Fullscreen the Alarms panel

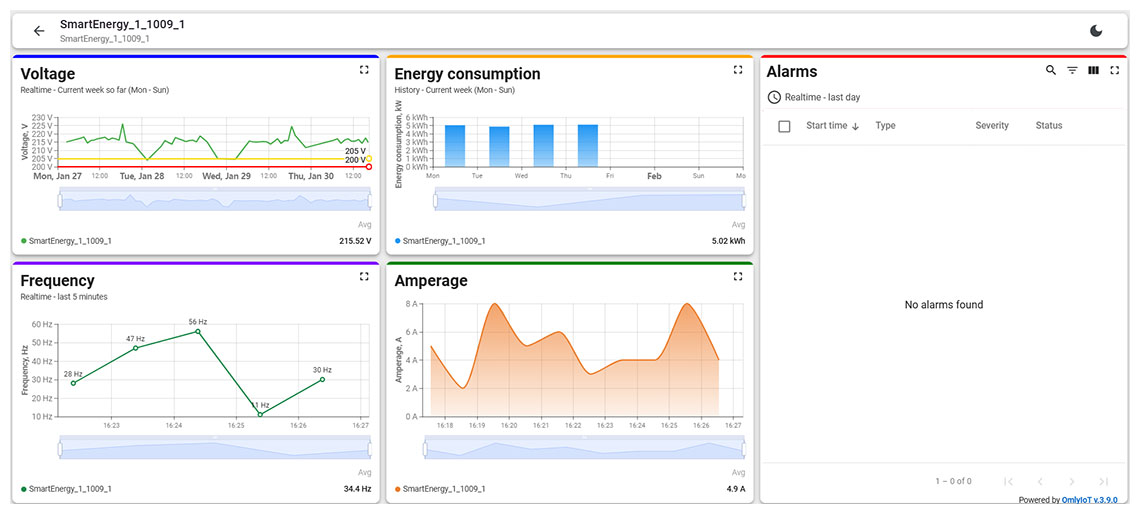tap(1114, 71)
